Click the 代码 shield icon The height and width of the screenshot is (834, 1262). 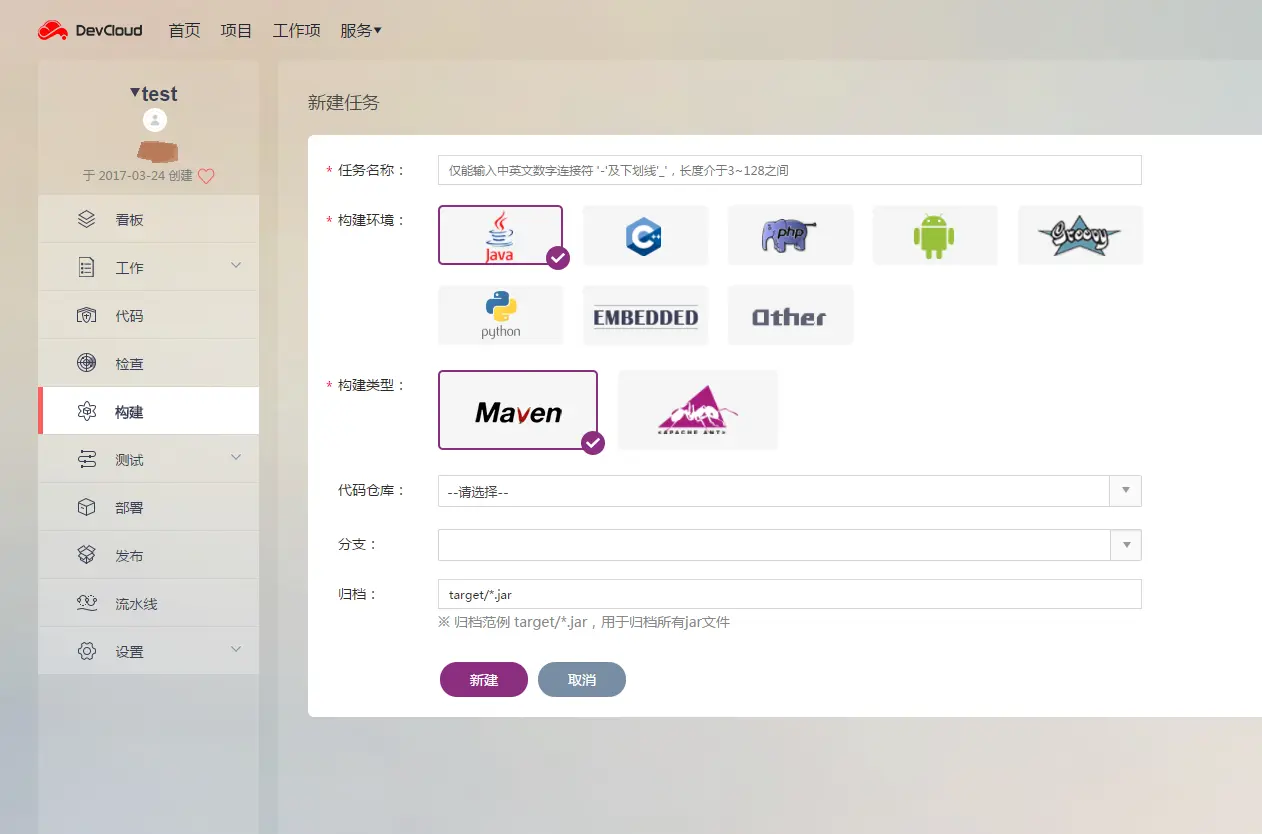(87, 315)
